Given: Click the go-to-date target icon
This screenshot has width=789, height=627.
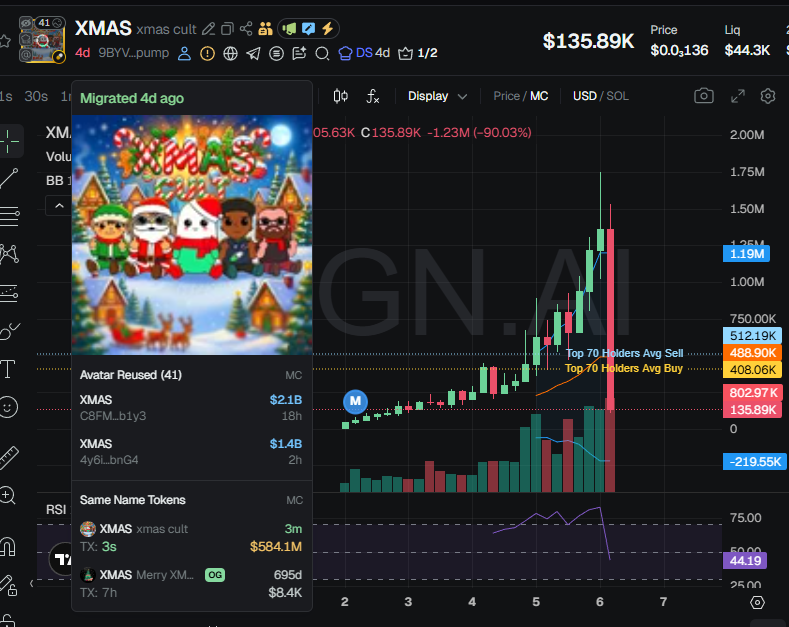Looking at the screenshot, I should 757,602.
